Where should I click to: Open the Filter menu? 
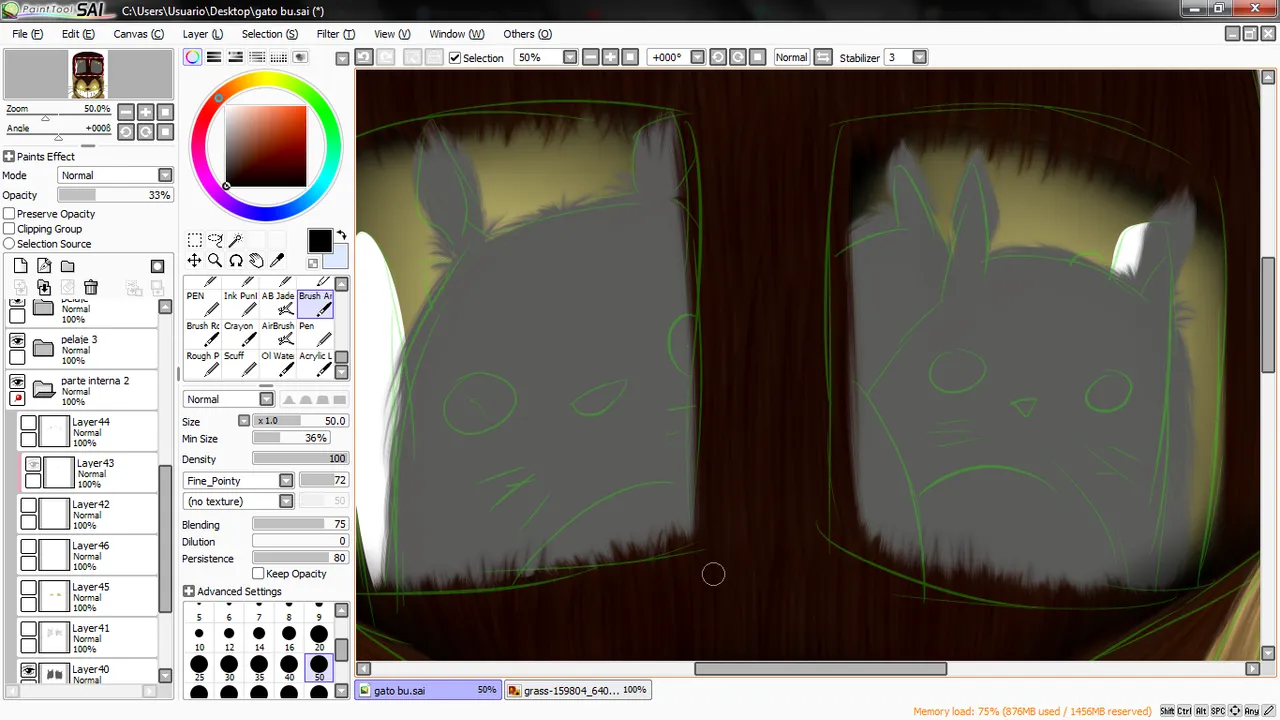click(x=335, y=34)
